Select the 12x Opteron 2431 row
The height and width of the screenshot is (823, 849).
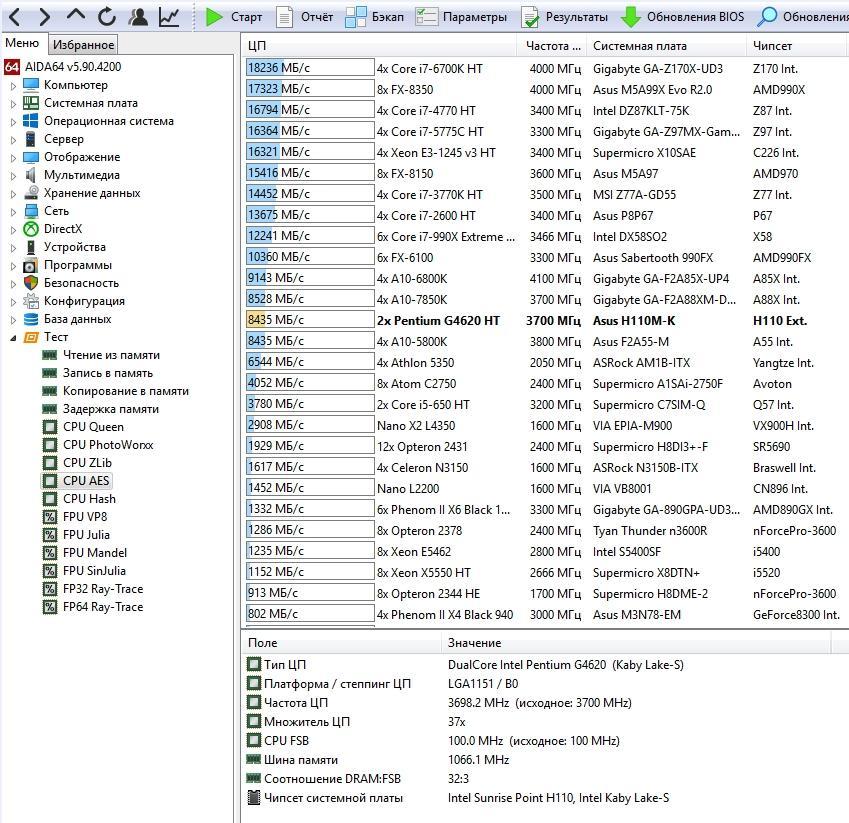[x=545, y=447]
